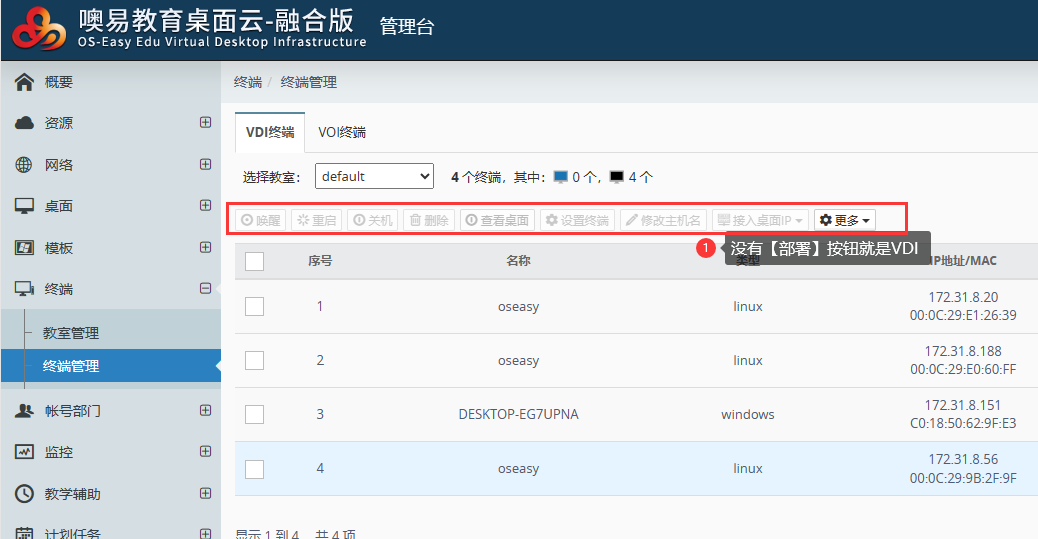Image resolution: width=1038 pixels, height=539 pixels.
Task: Switch to the VOI终端 tab
Action: tap(342, 132)
